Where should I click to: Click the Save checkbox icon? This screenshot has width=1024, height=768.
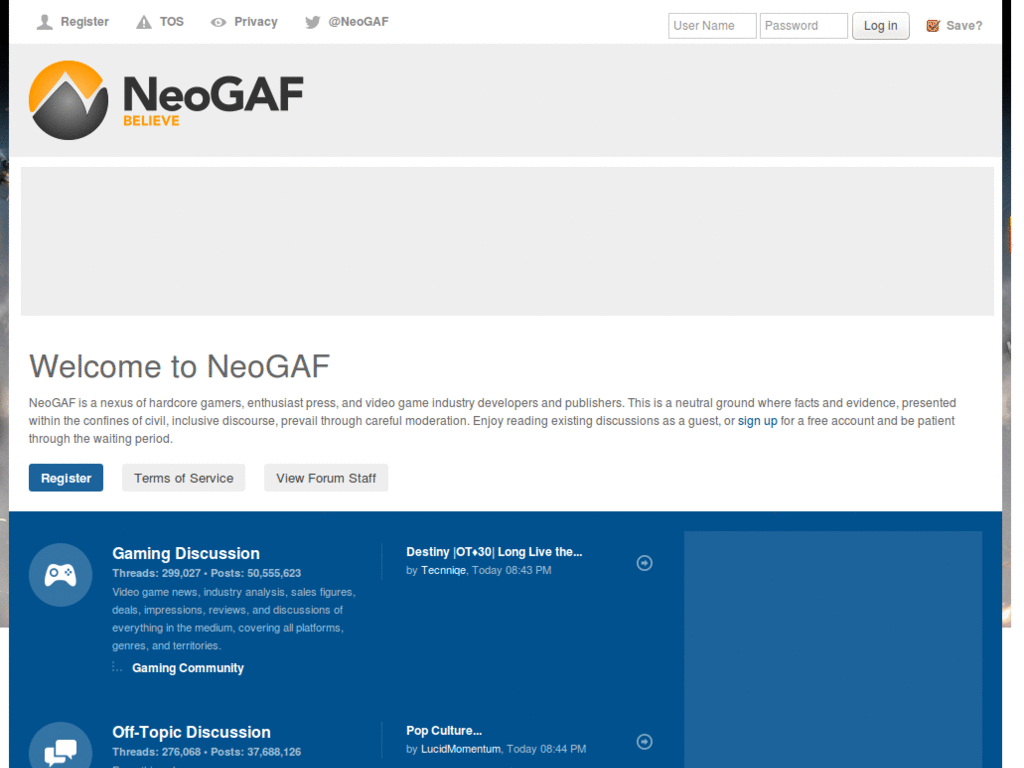pyautogui.click(x=933, y=25)
